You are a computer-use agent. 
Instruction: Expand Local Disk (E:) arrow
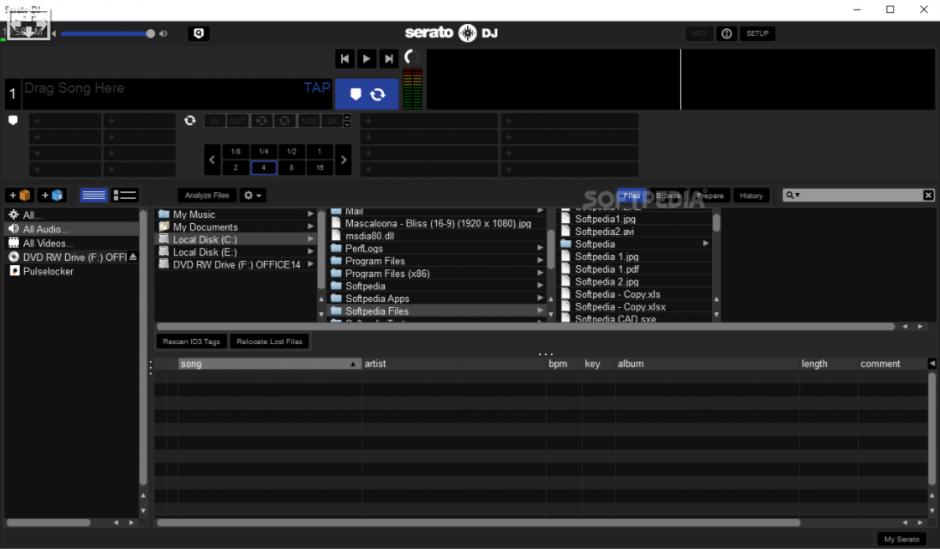(x=311, y=252)
